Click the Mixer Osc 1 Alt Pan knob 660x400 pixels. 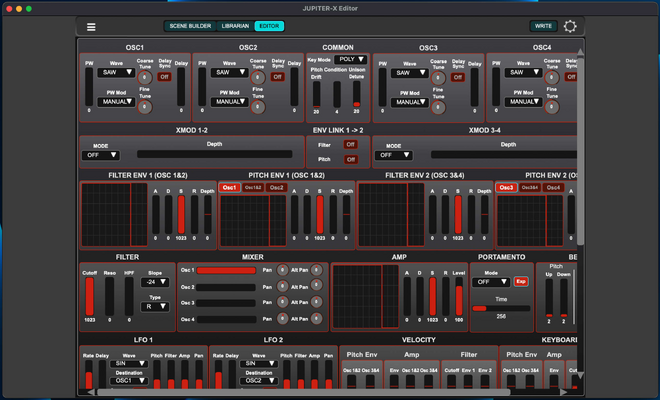(x=317, y=270)
